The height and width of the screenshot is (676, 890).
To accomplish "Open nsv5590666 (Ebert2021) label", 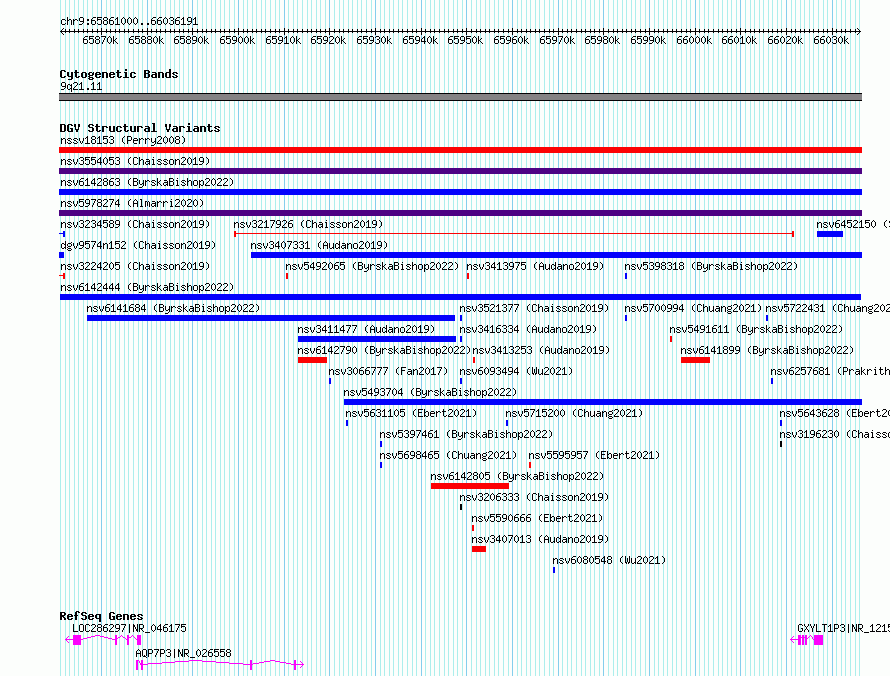I will (538, 518).
